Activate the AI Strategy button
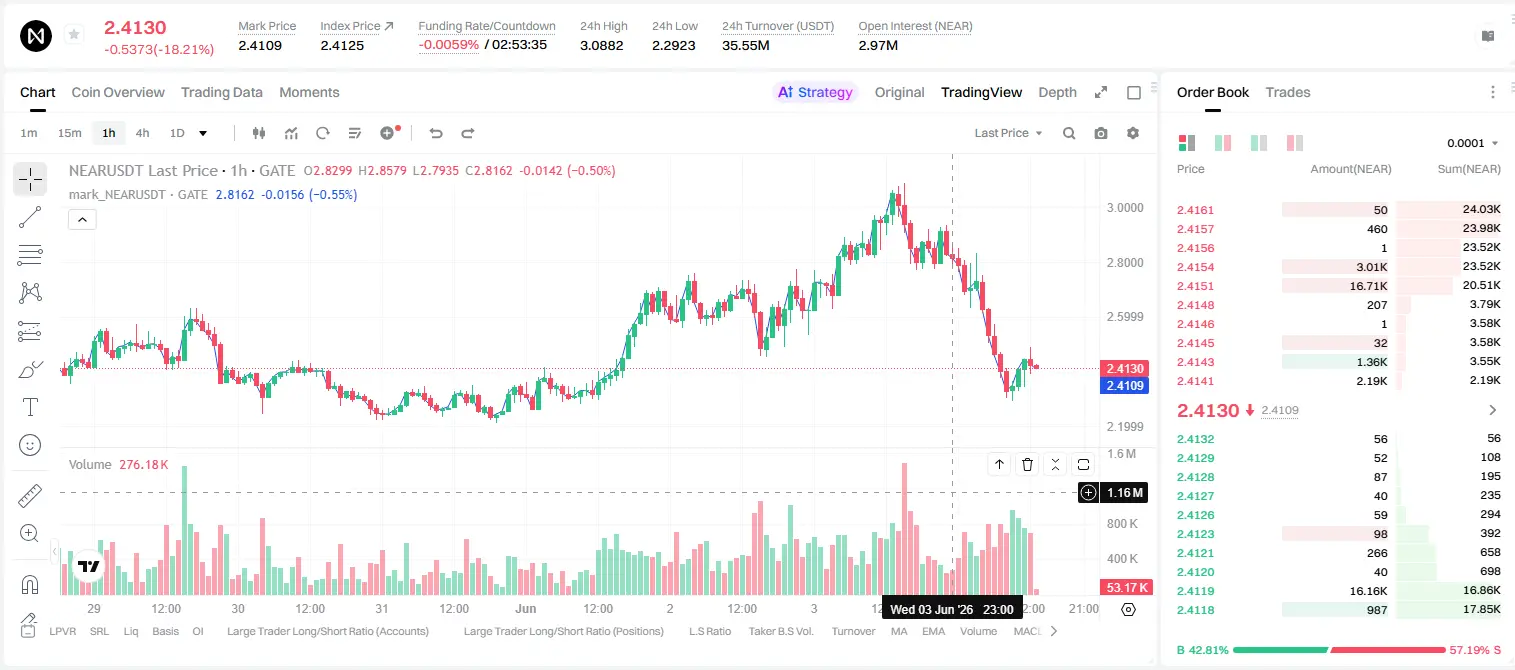The width and height of the screenshot is (1515, 670). [x=815, y=92]
